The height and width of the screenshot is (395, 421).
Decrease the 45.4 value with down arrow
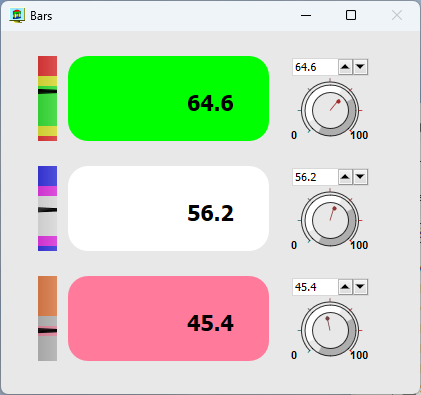click(360, 287)
